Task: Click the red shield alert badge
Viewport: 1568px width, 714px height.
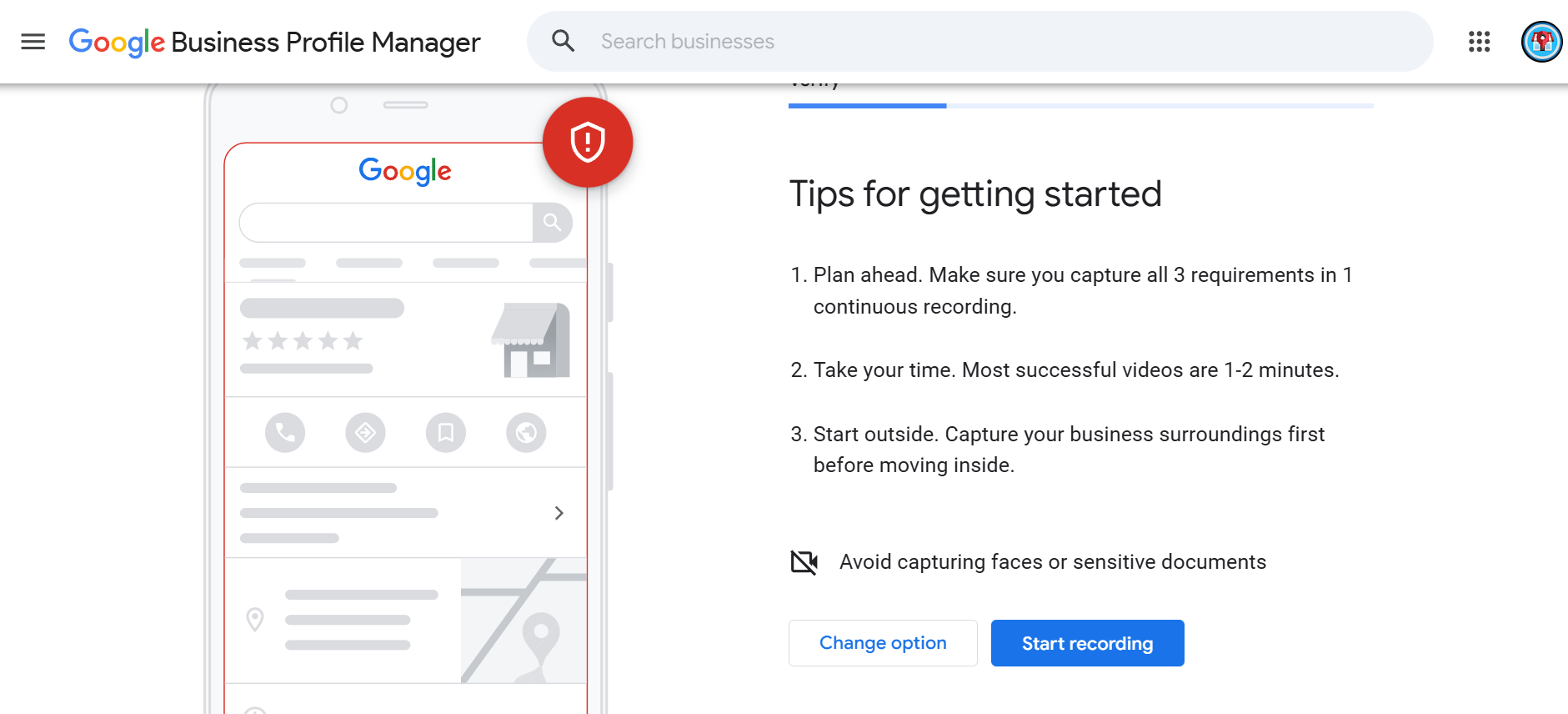Action: pyautogui.click(x=588, y=142)
